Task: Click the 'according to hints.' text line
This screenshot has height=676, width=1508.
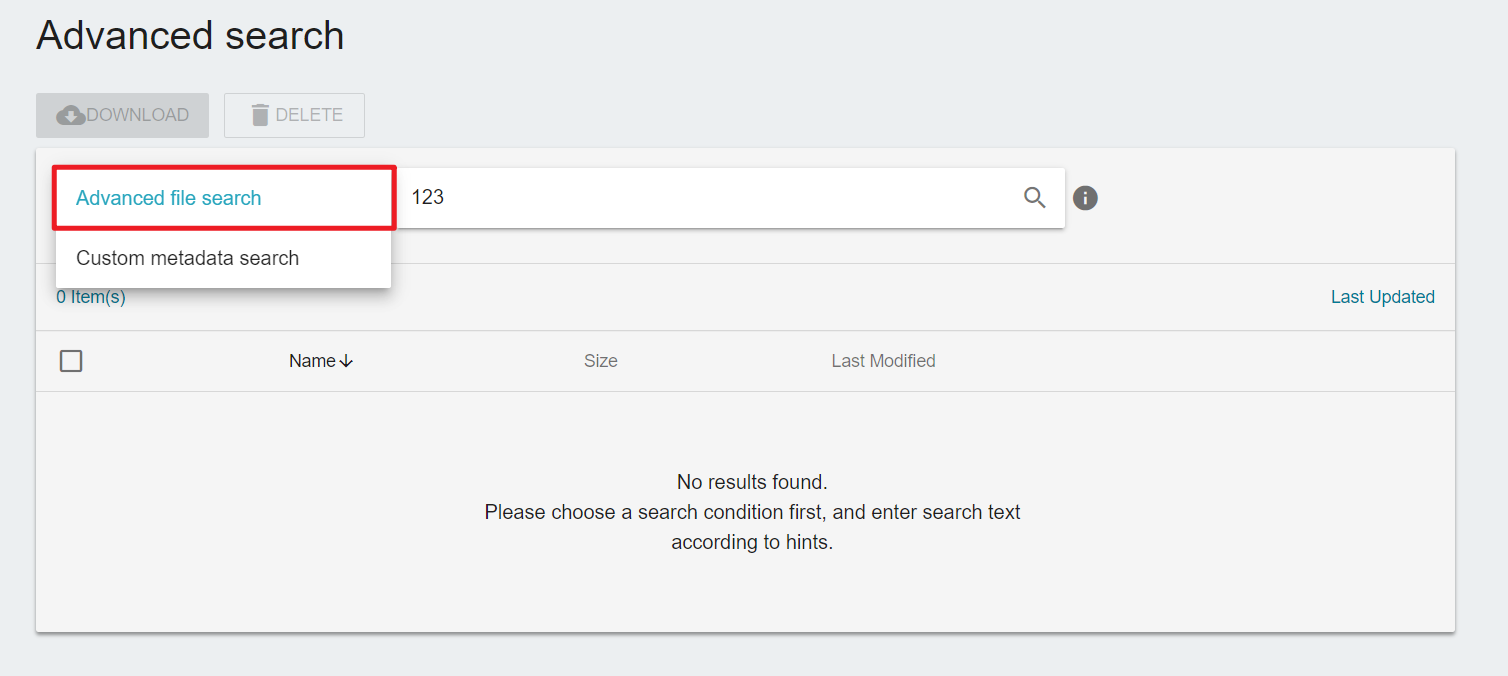Action: (x=752, y=542)
